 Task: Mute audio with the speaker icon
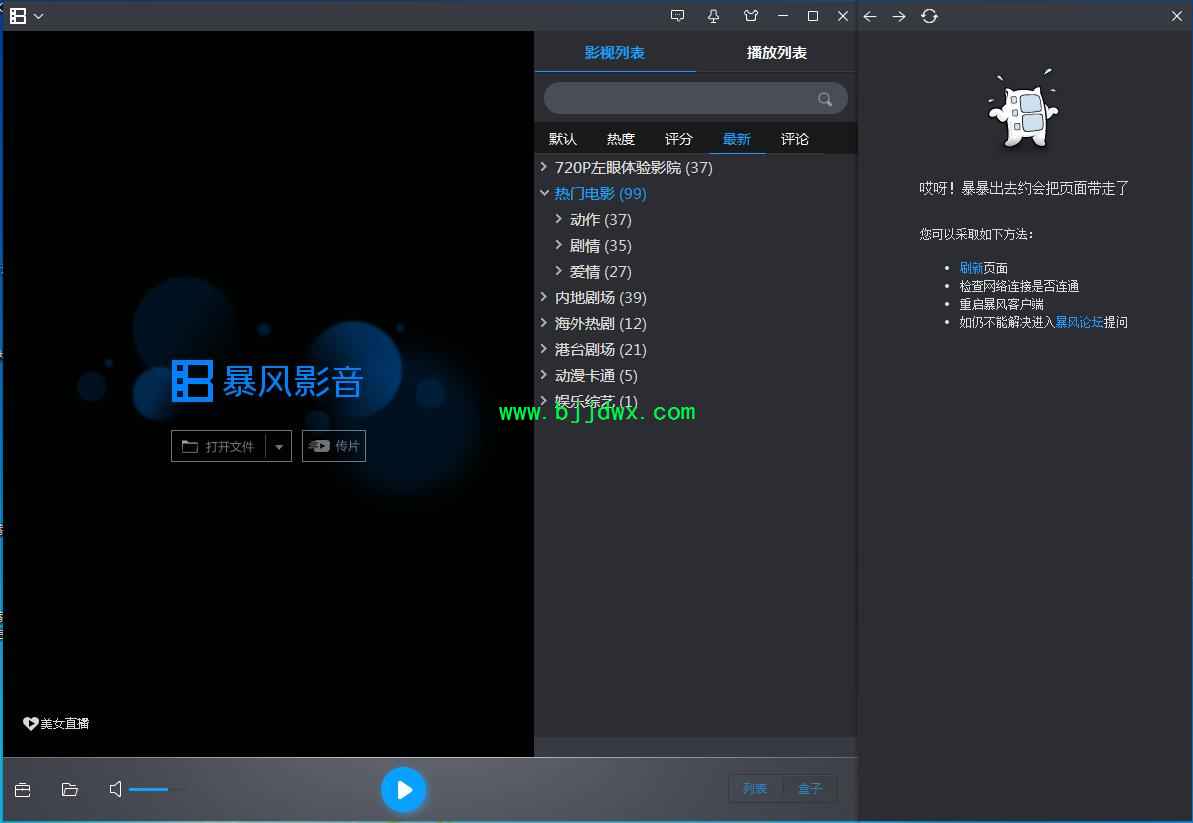116,790
